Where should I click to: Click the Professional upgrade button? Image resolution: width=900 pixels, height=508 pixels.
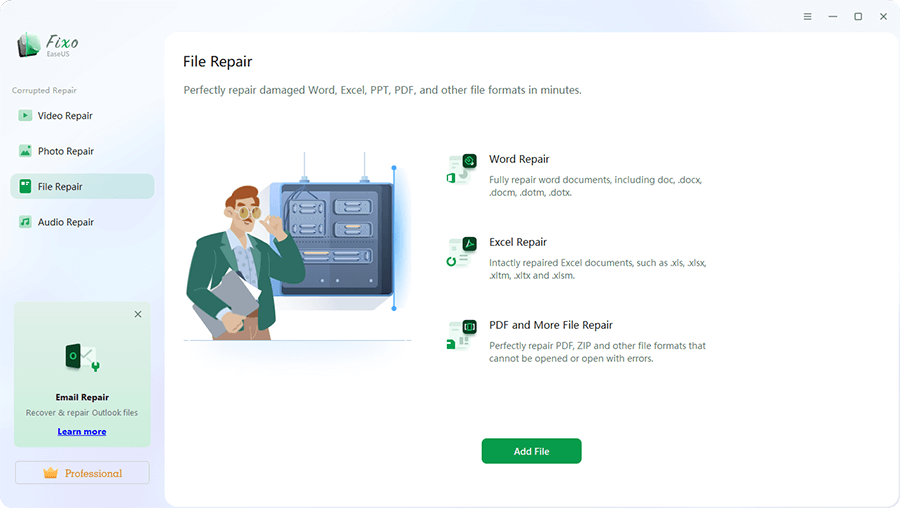[x=82, y=473]
